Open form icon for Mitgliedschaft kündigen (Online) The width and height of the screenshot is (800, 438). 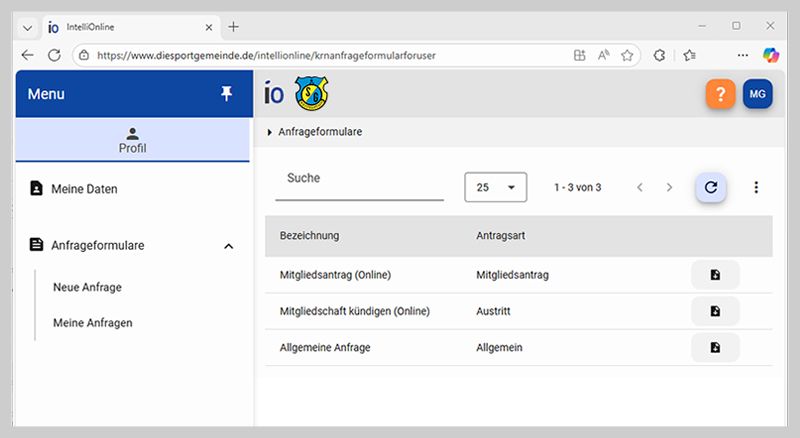pyautogui.click(x=715, y=311)
